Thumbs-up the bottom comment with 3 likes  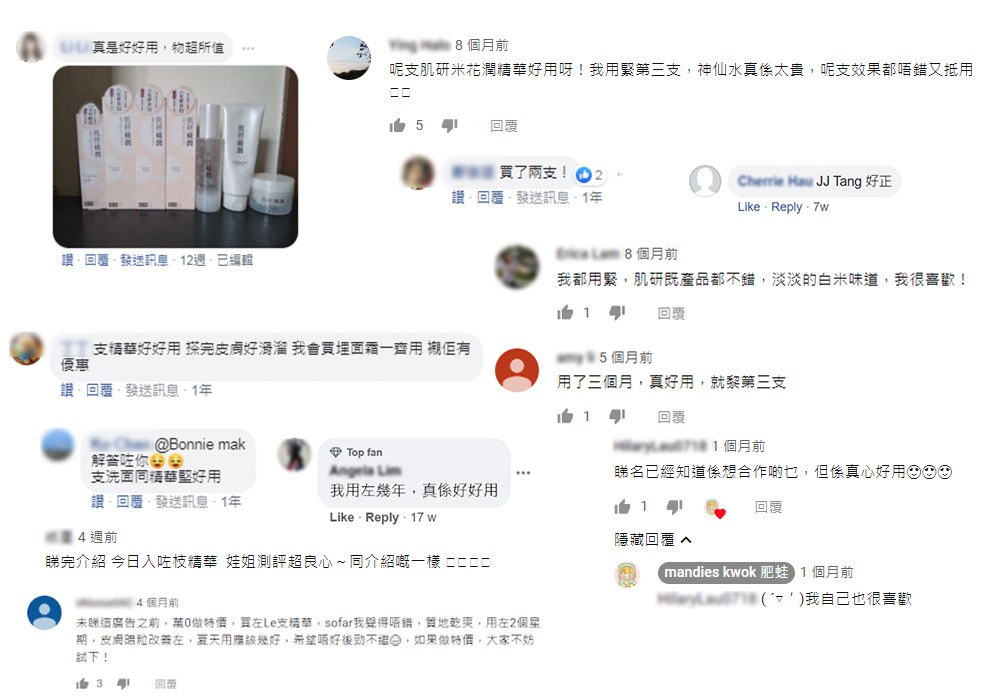[x=82, y=683]
